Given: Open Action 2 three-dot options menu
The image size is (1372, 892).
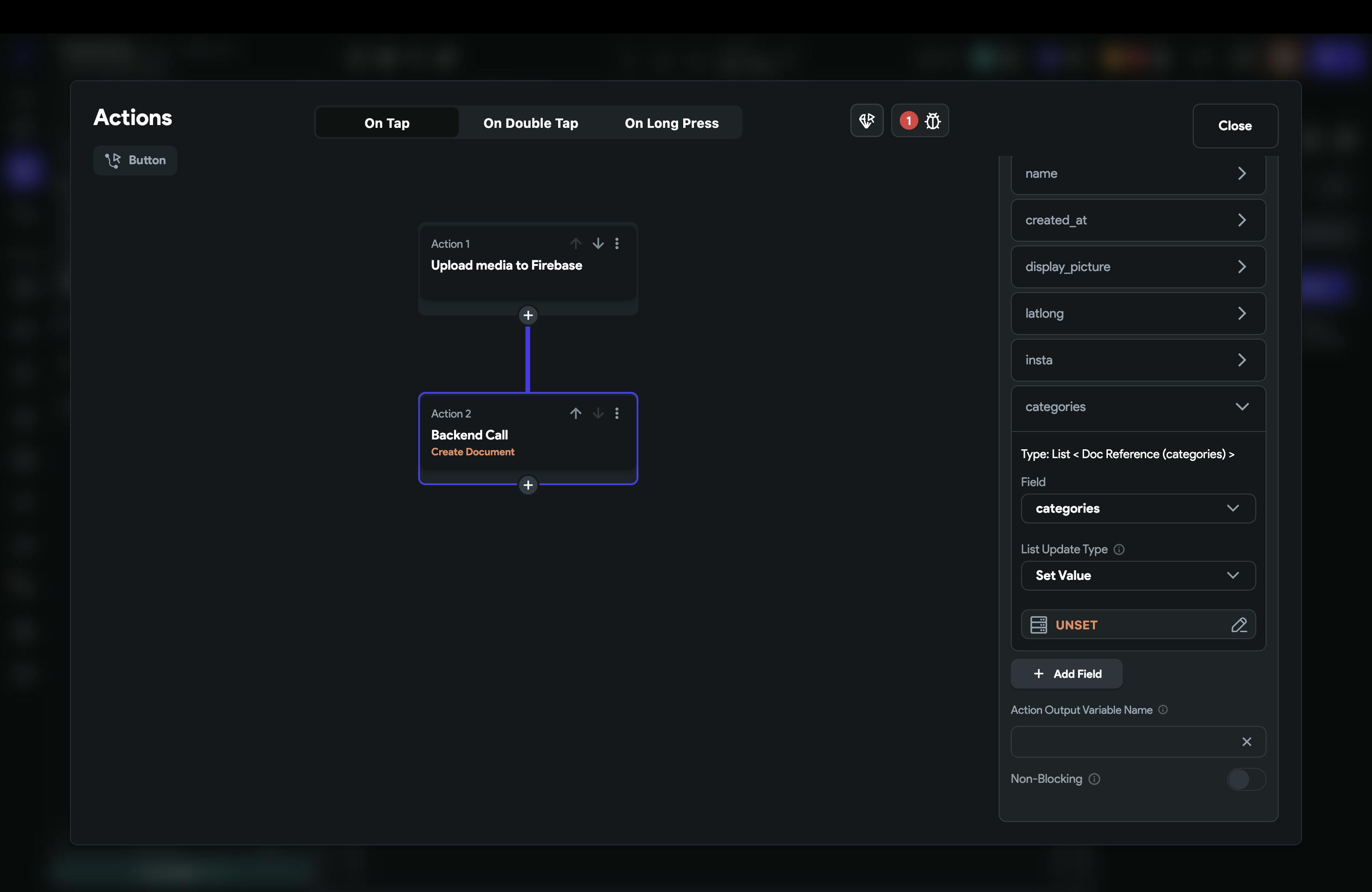Looking at the screenshot, I should pyautogui.click(x=617, y=413).
